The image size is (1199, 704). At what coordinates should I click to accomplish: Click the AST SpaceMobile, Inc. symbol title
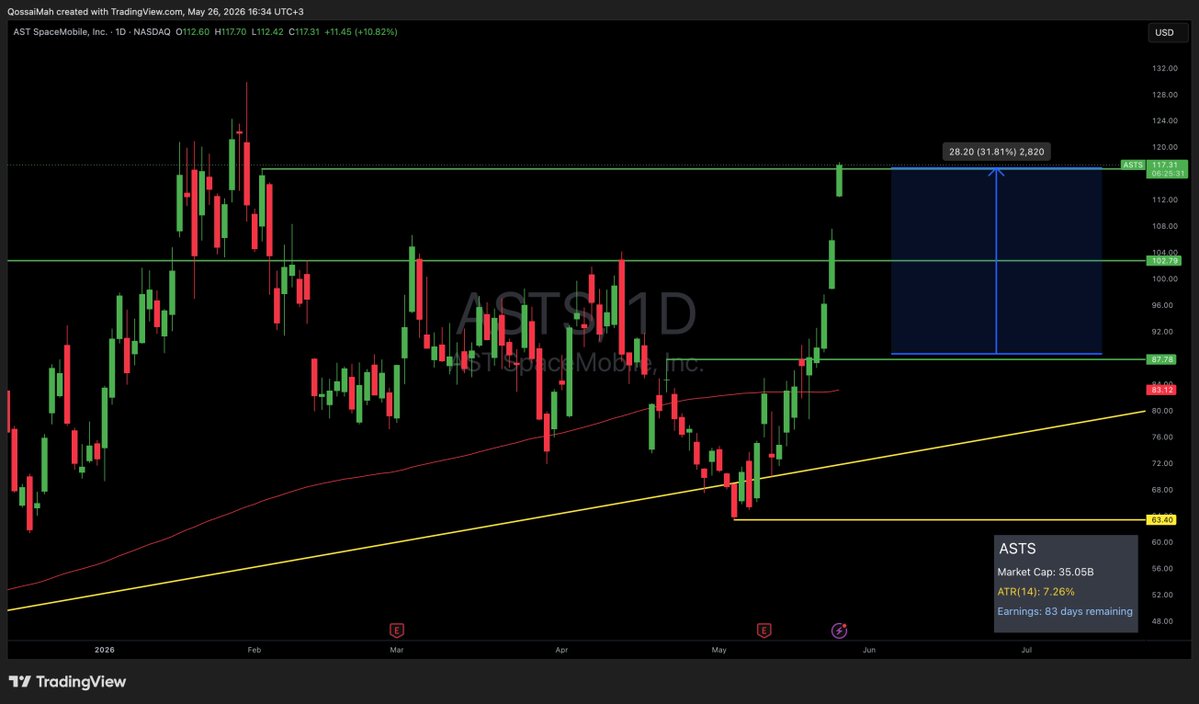coord(60,32)
